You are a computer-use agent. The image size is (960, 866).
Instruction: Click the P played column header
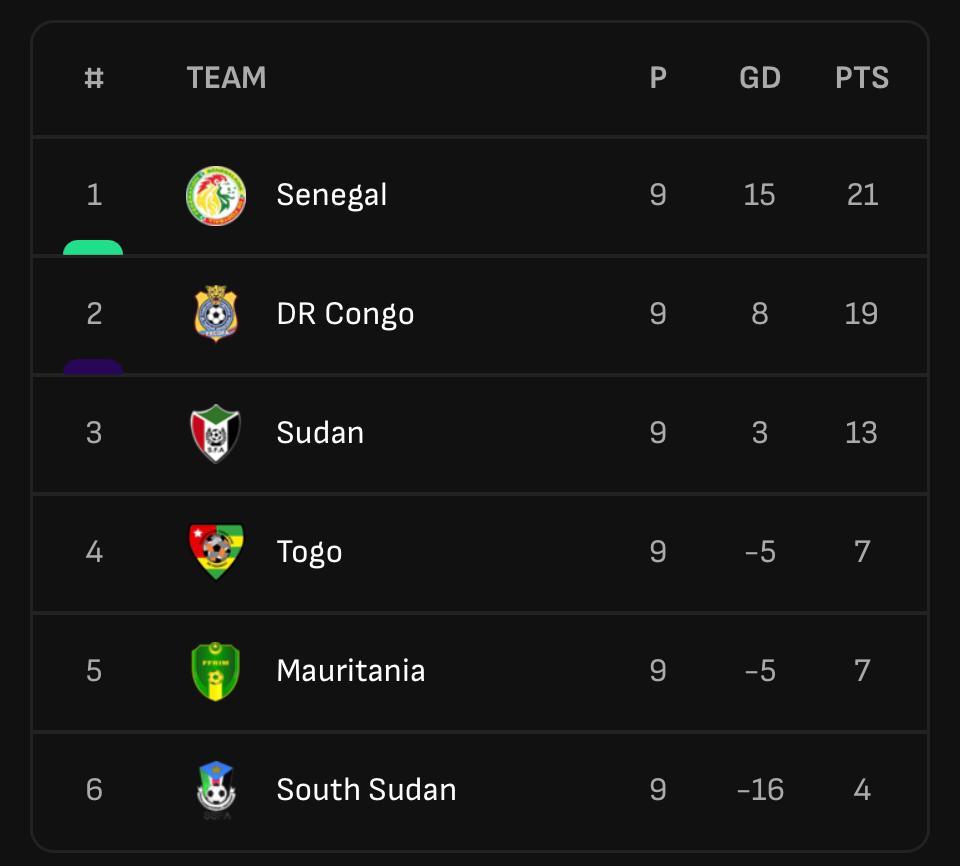[657, 78]
